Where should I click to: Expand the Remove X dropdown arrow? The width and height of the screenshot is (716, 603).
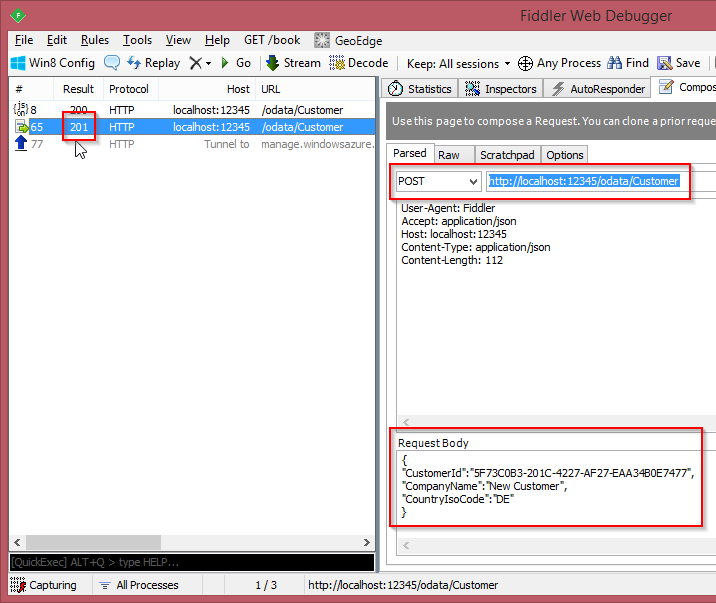(209, 63)
